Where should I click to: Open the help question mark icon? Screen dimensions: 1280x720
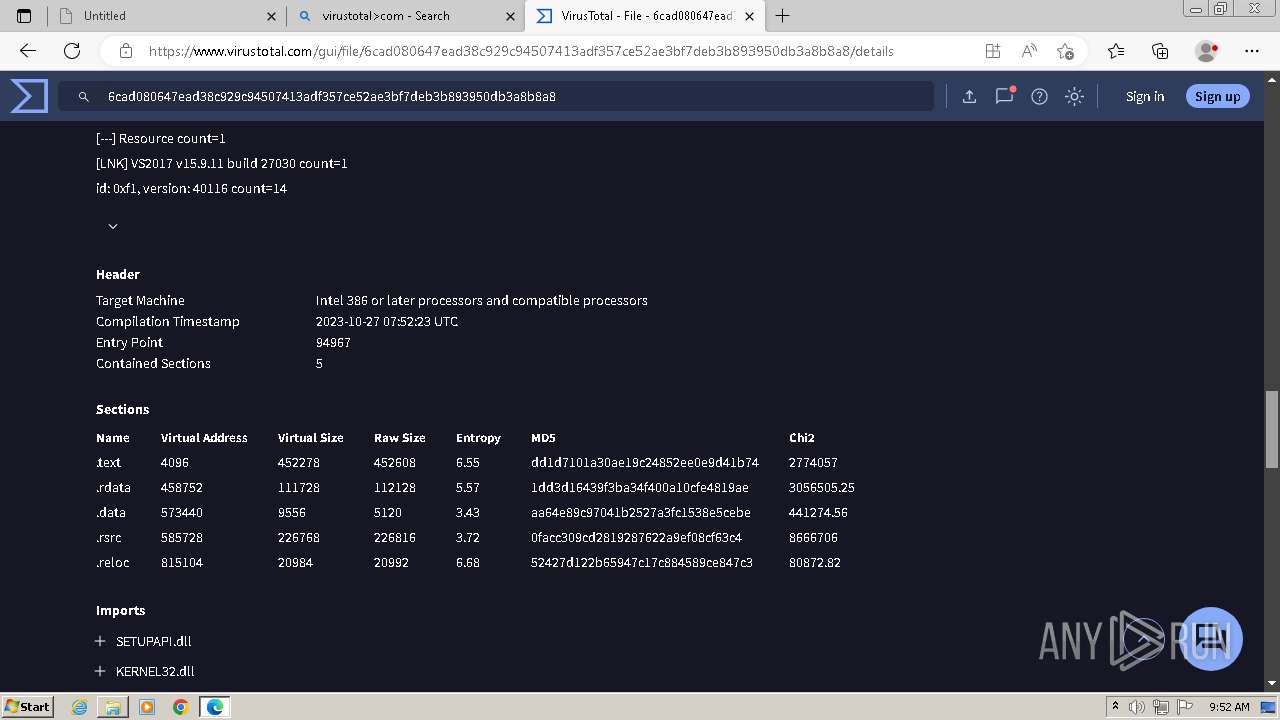[1040, 97]
